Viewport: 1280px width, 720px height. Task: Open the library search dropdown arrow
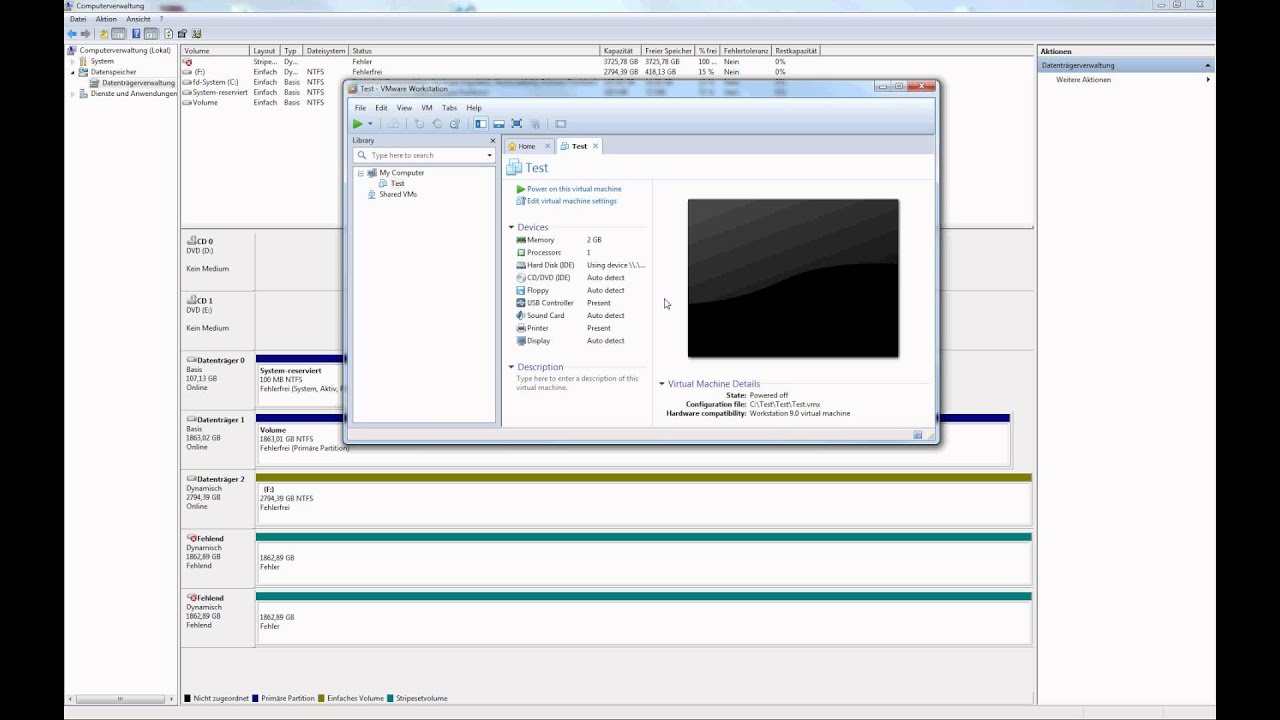(490, 155)
